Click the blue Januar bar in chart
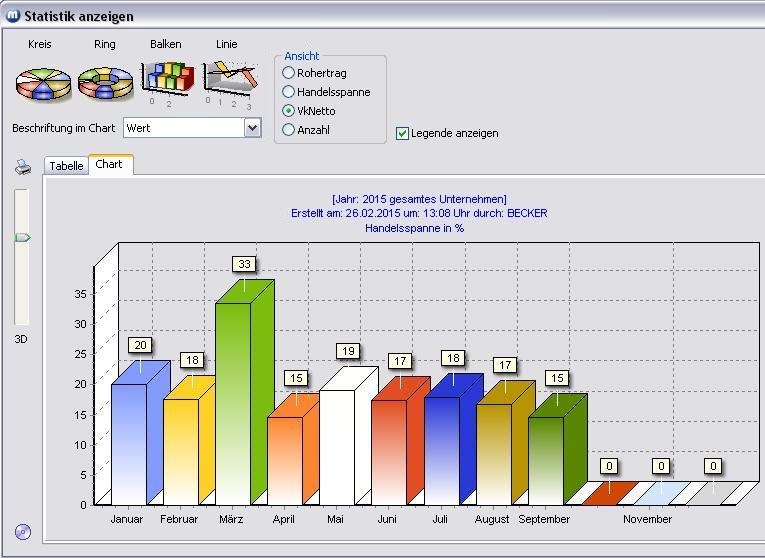This screenshot has width=765, height=558. pos(128,442)
